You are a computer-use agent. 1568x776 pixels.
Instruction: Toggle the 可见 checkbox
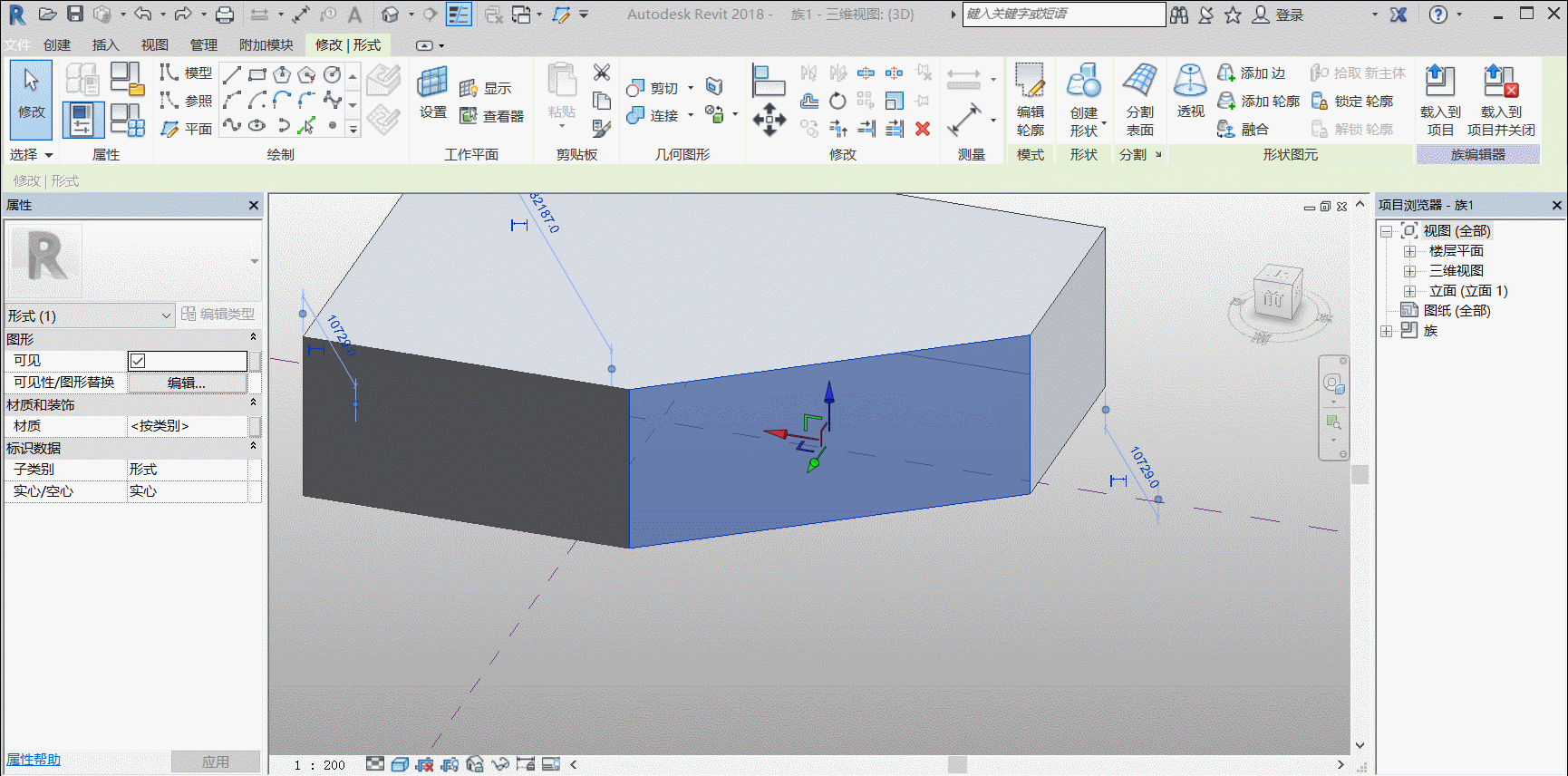pos(138,361)
